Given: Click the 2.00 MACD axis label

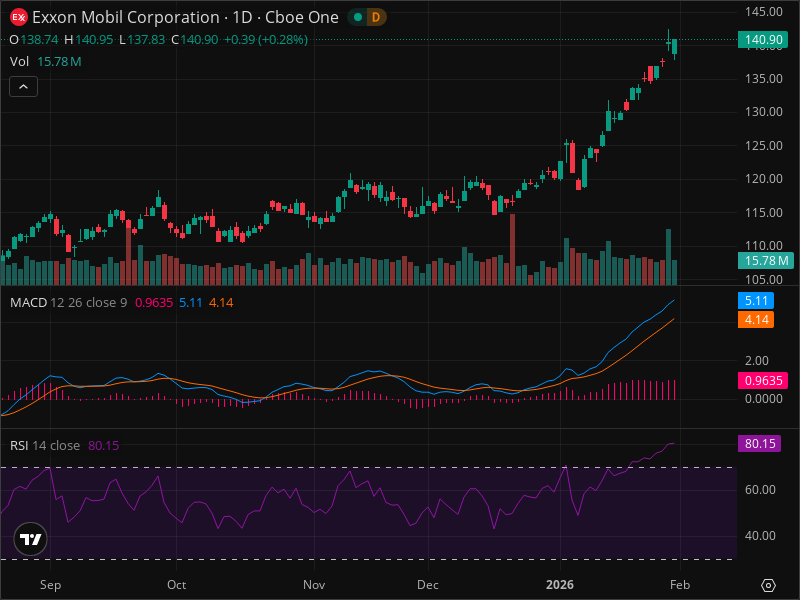Looking at the screenshot, I should click(756, 361).
